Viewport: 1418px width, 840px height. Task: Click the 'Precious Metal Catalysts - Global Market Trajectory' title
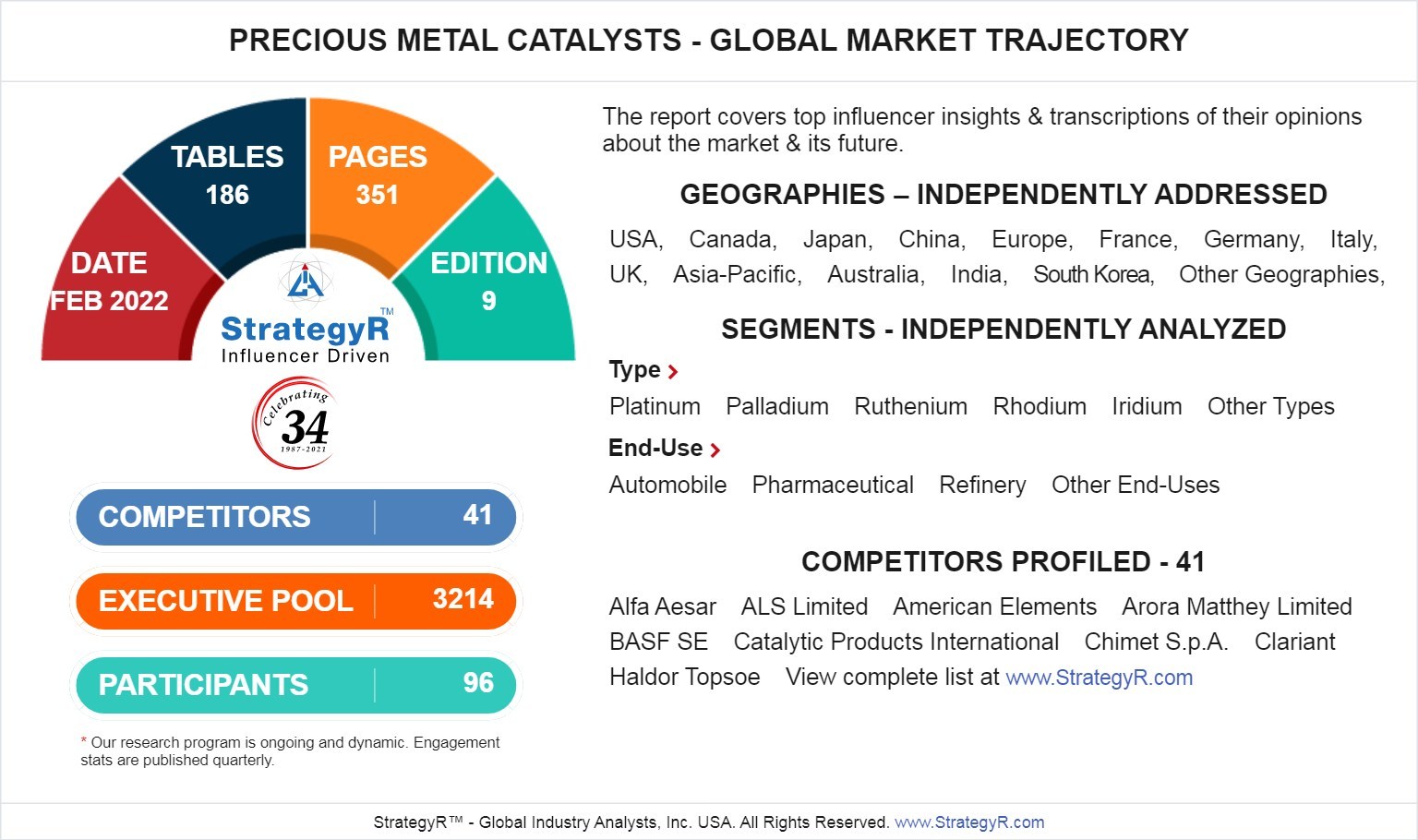point(709,41)
